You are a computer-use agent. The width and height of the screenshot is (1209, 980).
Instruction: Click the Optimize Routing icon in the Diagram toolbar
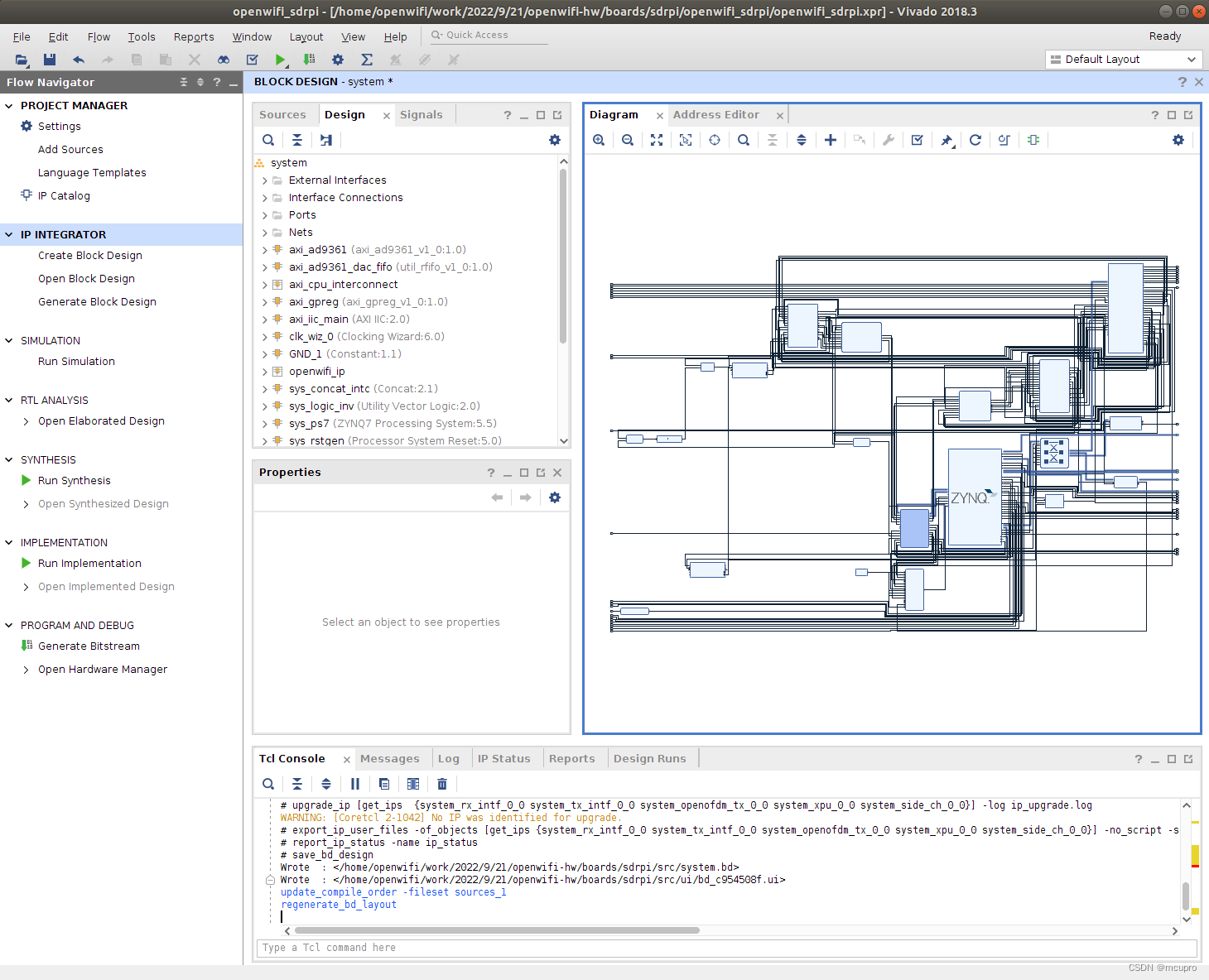click(1004, 140)
